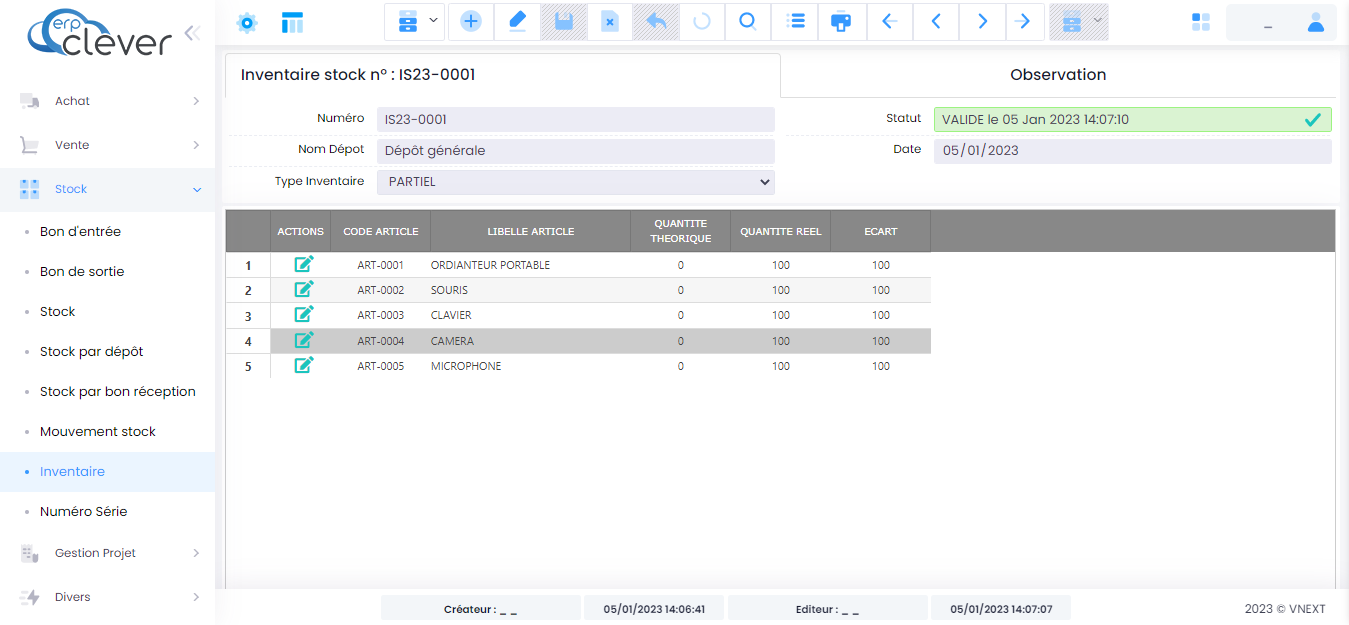The height and width of the screenshot is (625, 1349).
Task: Switch to the Observation tab
Action: tap(1058, 75)
